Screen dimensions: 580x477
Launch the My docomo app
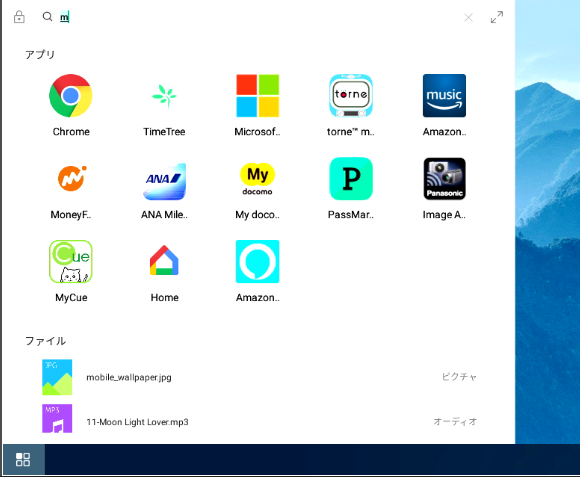point(257,179)
